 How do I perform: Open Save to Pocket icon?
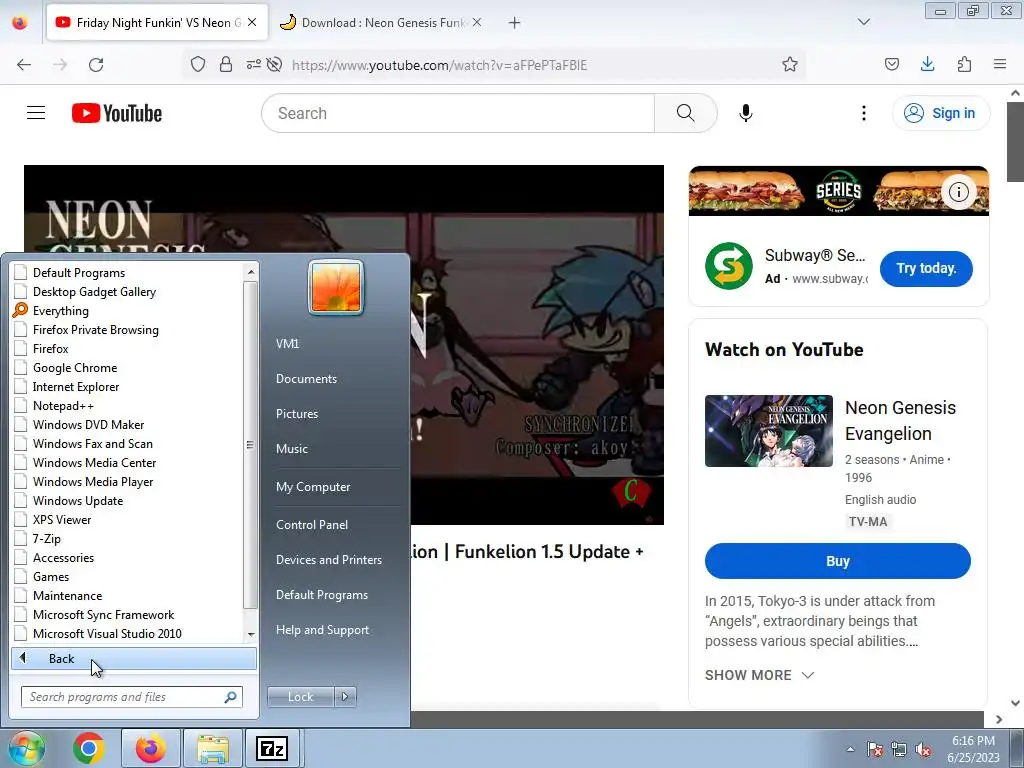pos(891,64)
